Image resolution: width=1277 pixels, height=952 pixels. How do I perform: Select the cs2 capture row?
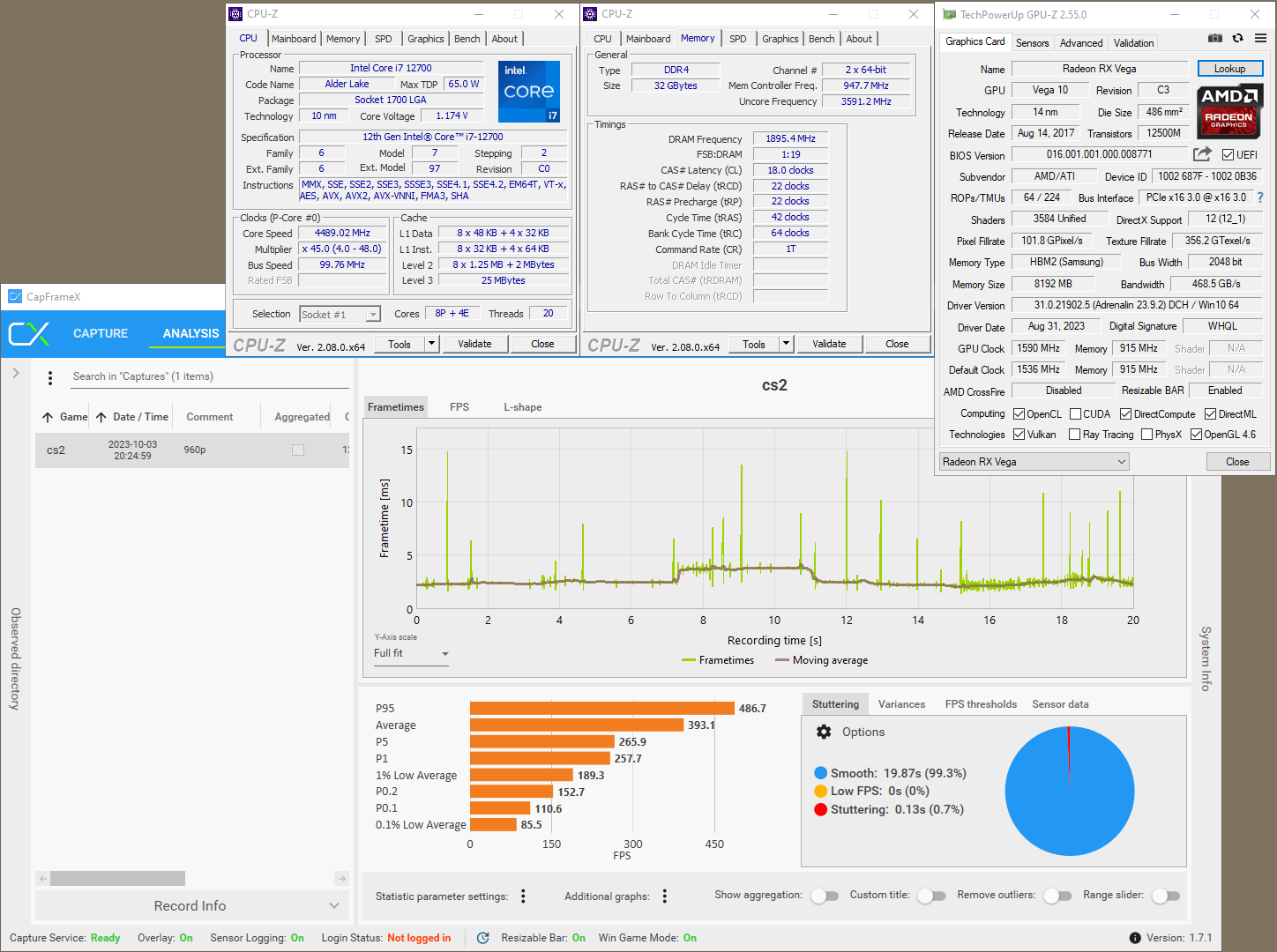pyautogui.click(x=191, y=450)
